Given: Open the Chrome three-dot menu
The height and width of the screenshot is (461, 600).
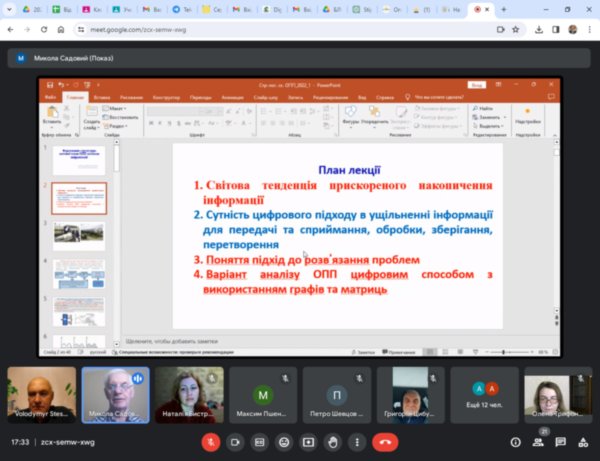Looking at the screenshot, I should (x=590, y=30).
